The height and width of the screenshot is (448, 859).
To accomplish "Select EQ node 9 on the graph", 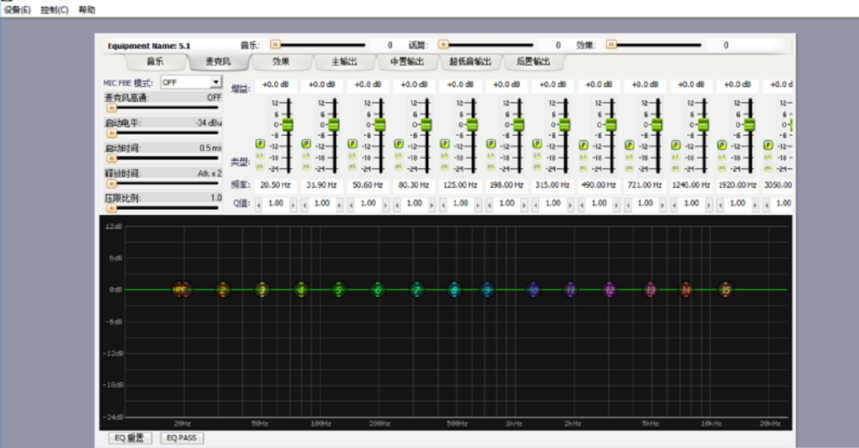I will tap(488, 290).
